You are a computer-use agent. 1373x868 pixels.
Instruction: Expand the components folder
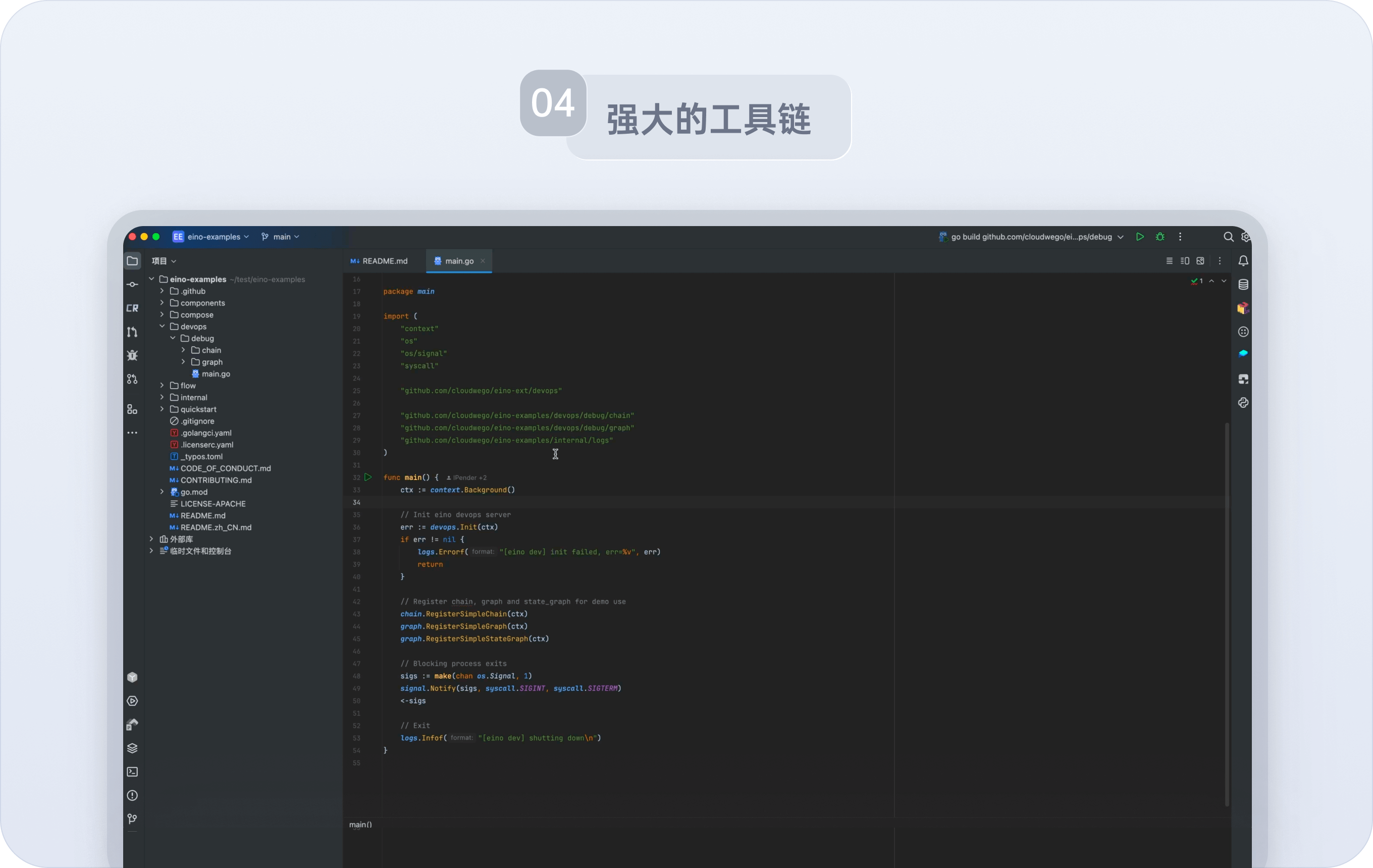(162, 303)
